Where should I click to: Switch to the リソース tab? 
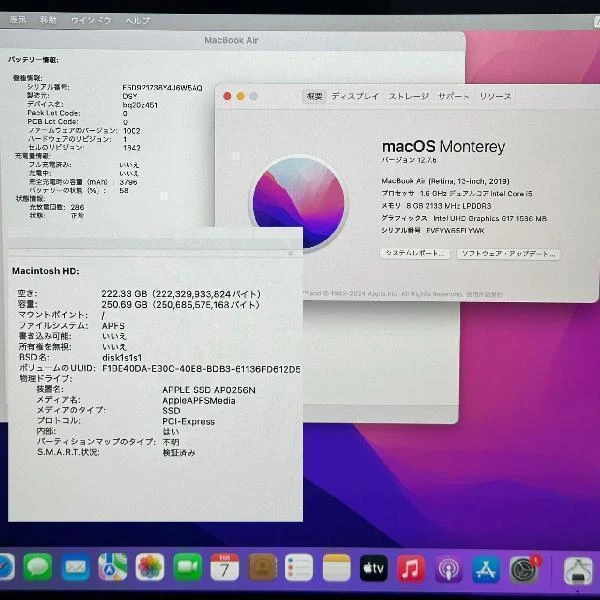click(495, 96)
